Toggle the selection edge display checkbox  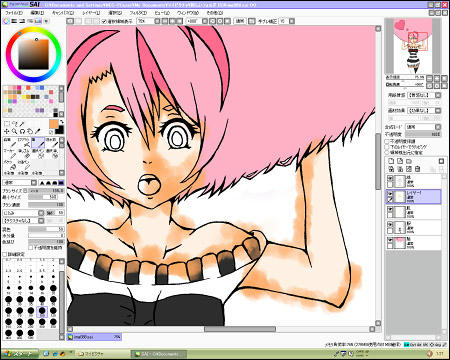[x=104, y=21]
